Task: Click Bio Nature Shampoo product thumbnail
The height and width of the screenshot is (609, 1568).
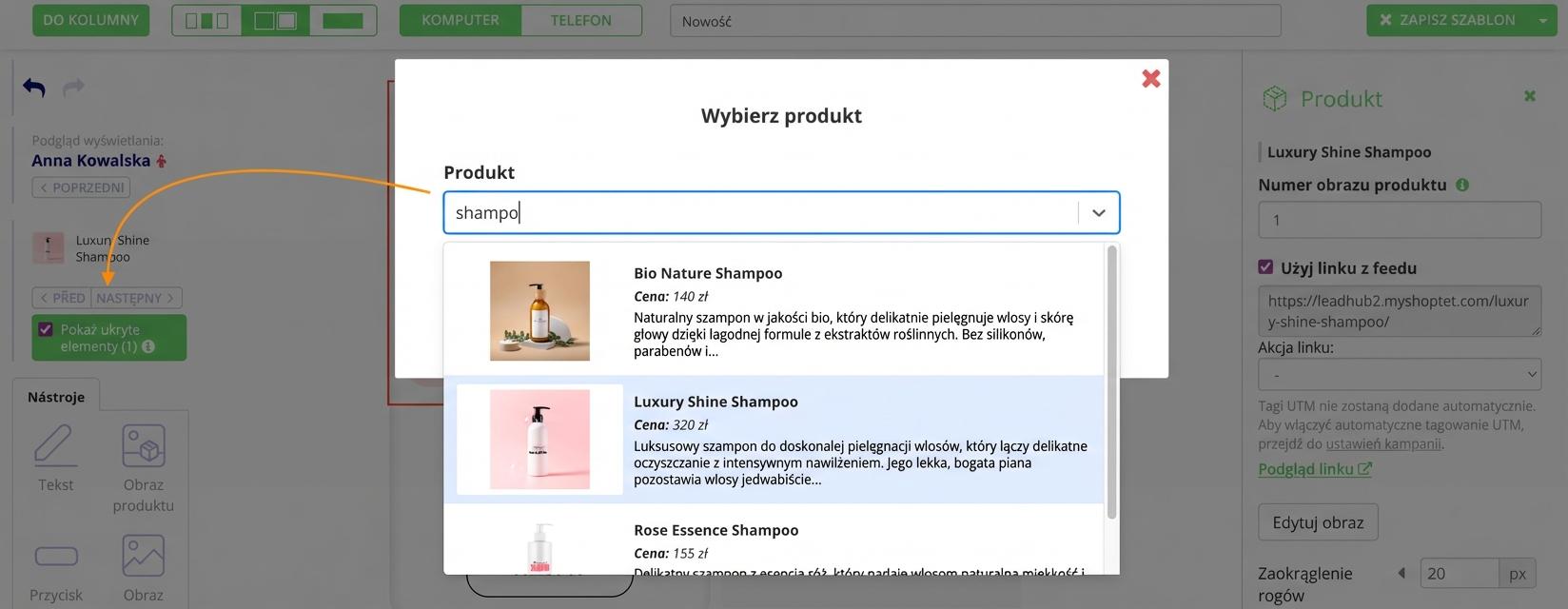Action: [539, 311]
